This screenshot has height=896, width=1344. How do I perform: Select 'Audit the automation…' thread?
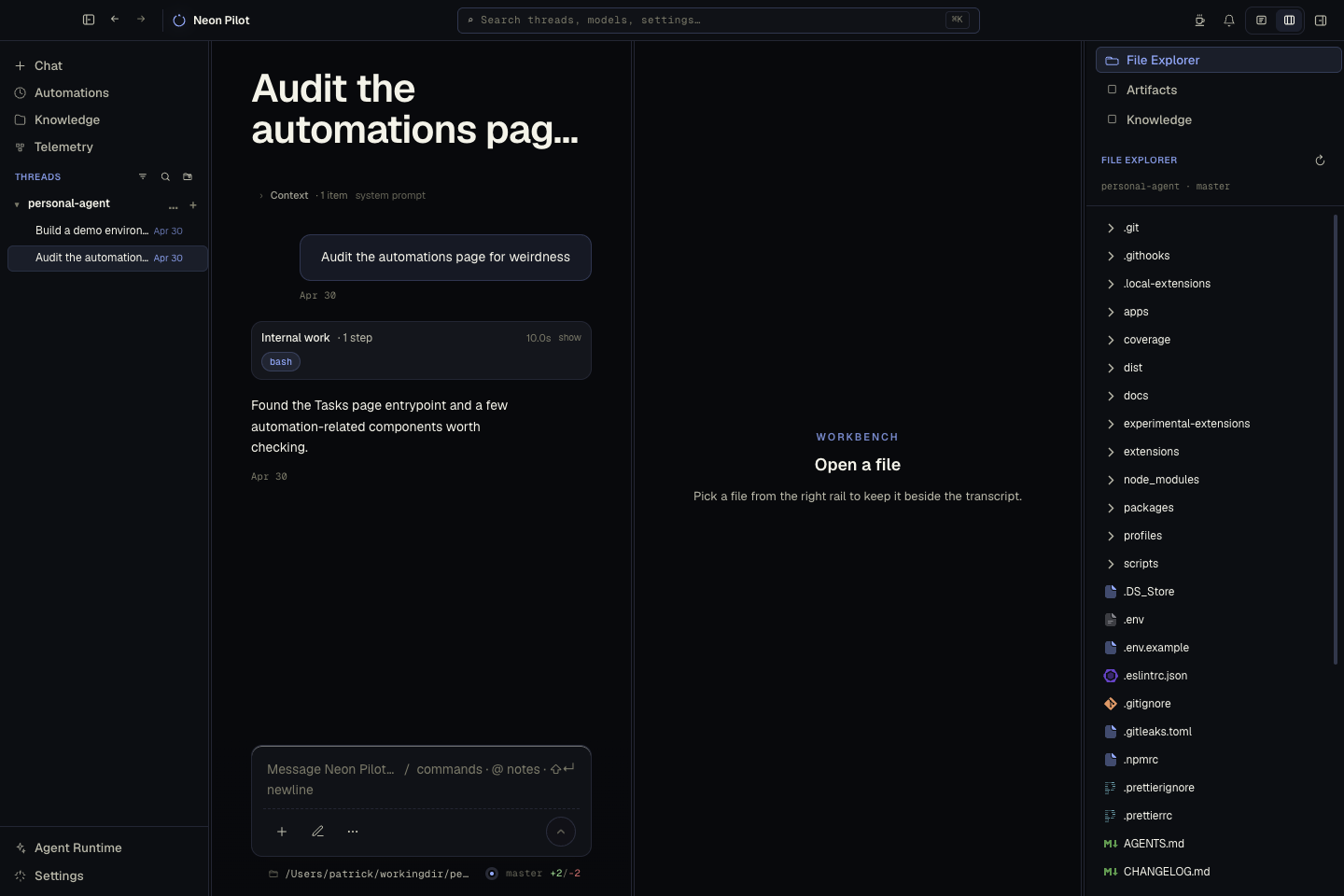pyautogui.click(x=107, y=258)
